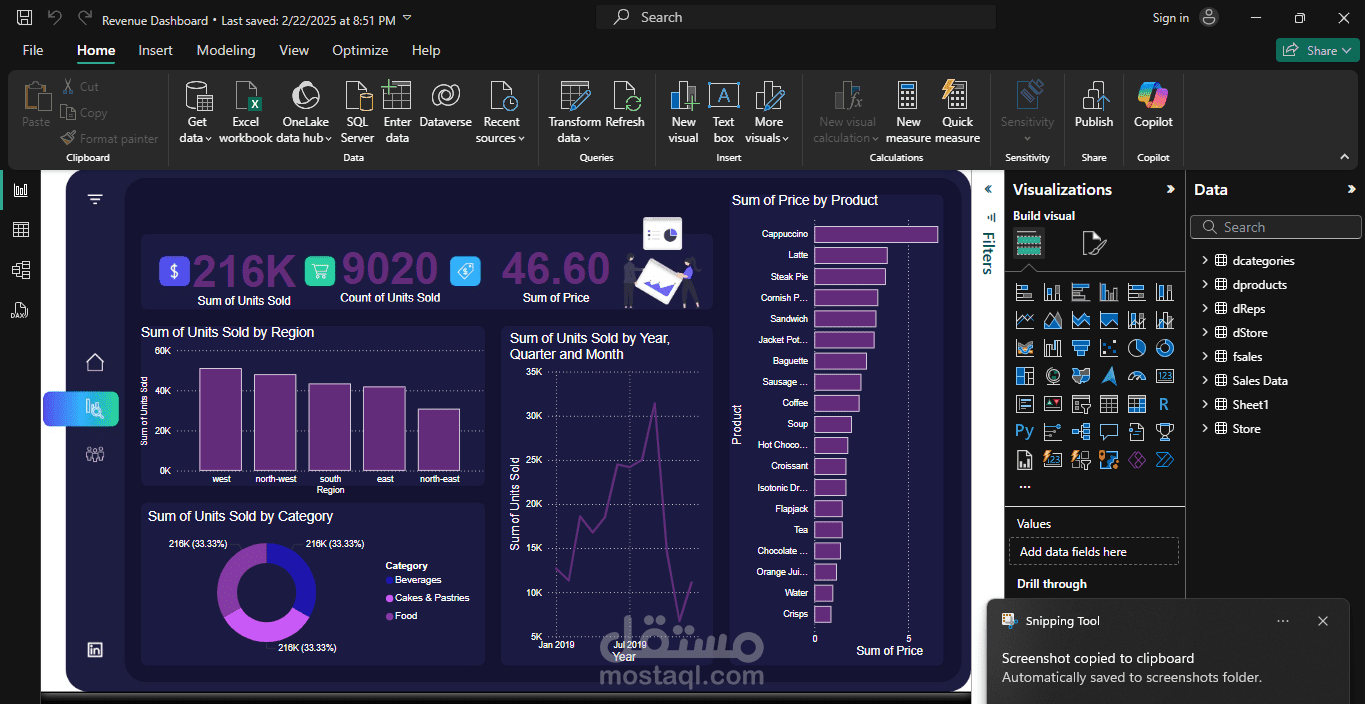Open the Help tab

pyautogui.click(x=426, y=50)
